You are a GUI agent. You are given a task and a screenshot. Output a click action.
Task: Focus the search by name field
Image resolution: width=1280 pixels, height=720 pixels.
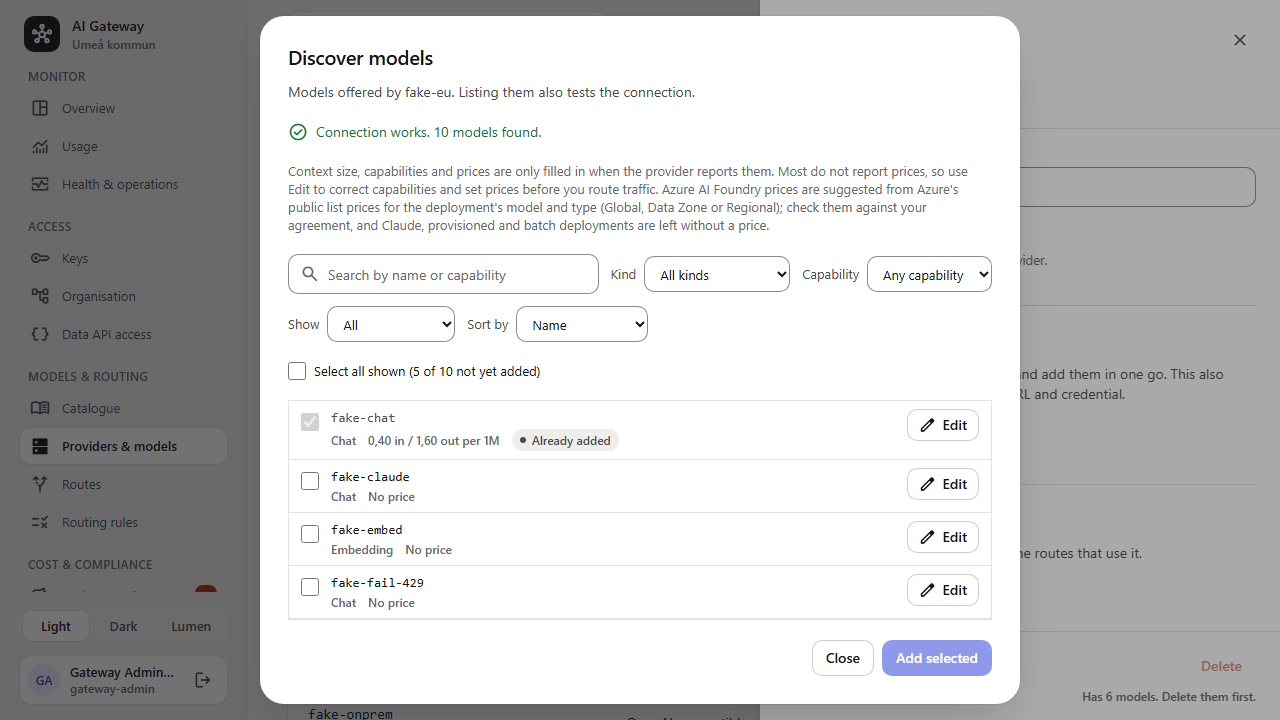443,274
